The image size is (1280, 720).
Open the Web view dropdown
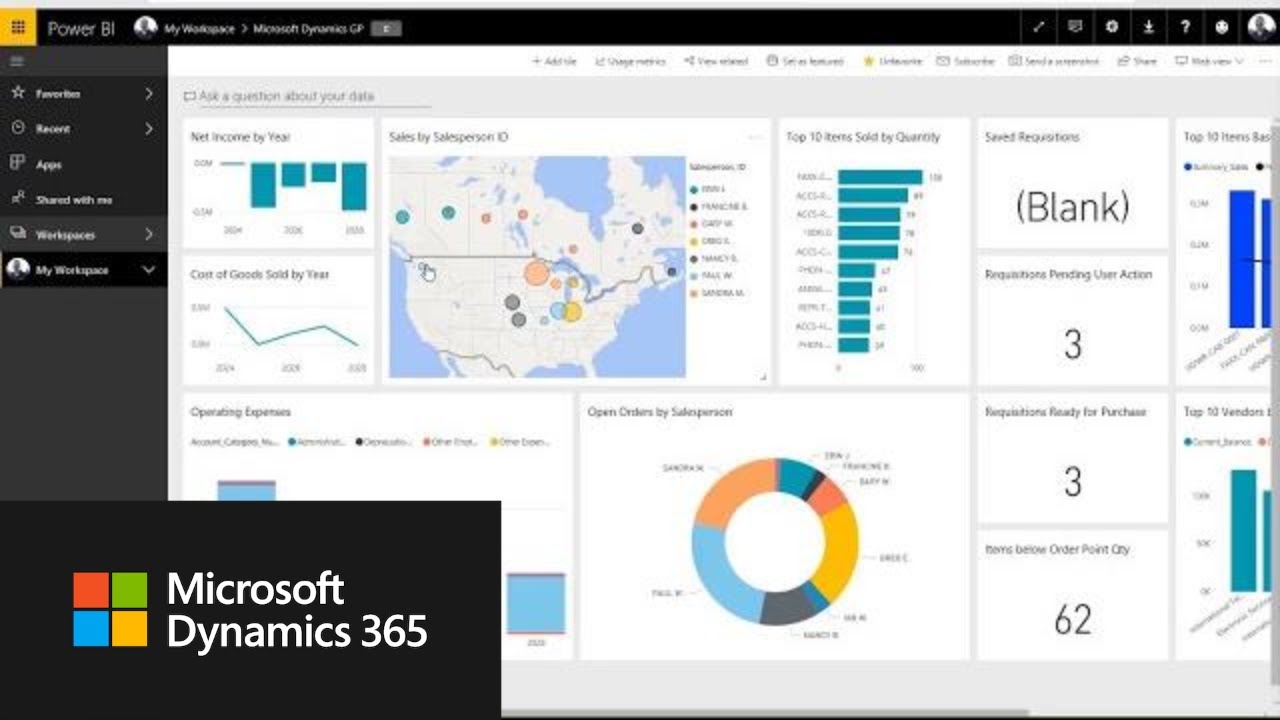point(1210,62)
